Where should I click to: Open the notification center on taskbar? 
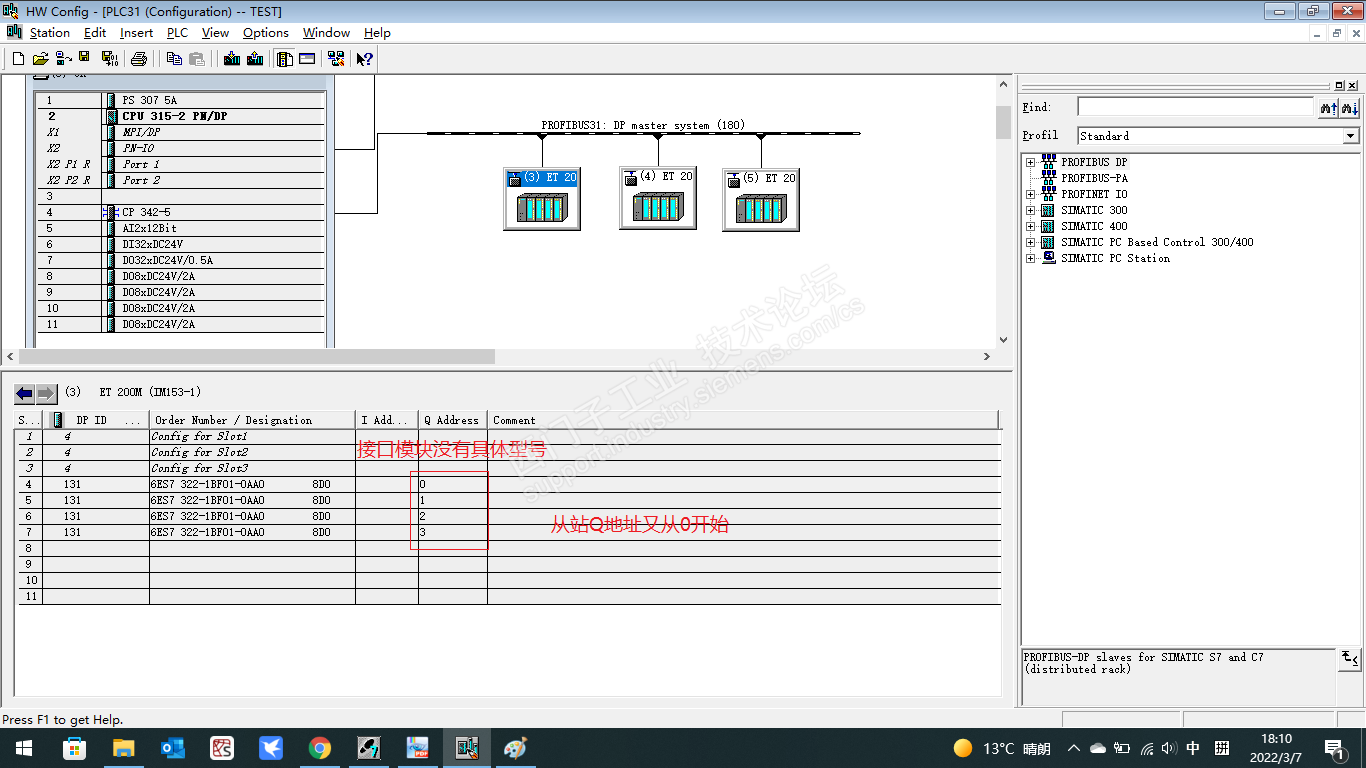[x=1334, y=748]
